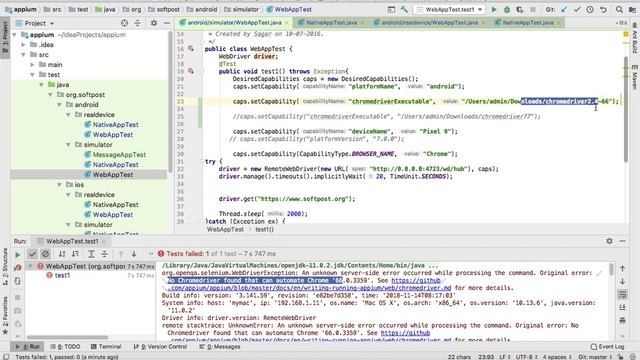Expand the .idea folder
The width and height of the screenshot is (640, 360).
tap(24, 44)
